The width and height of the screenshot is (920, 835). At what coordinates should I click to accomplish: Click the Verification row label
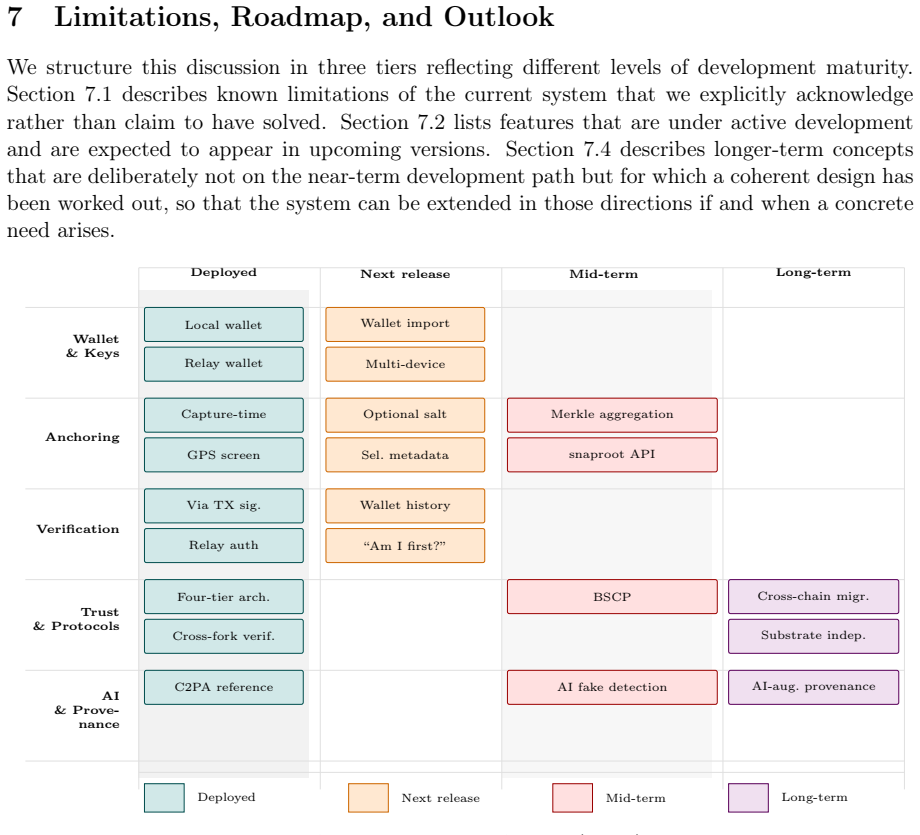[78, 529]
